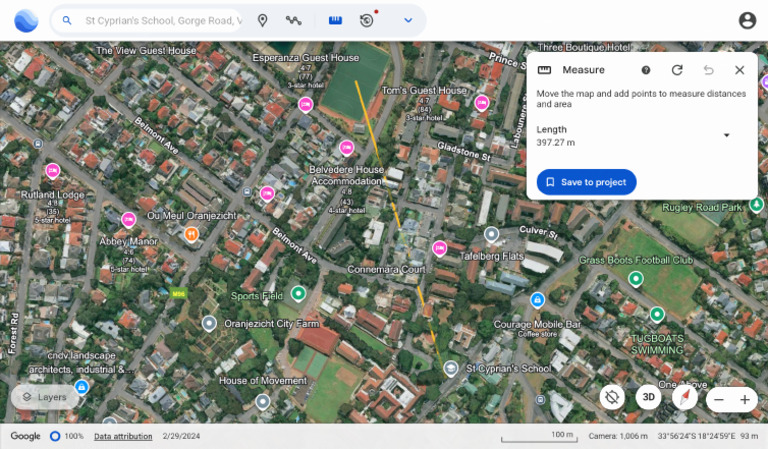Restart the measurement with refresh icon

click(x=677, y=70)
